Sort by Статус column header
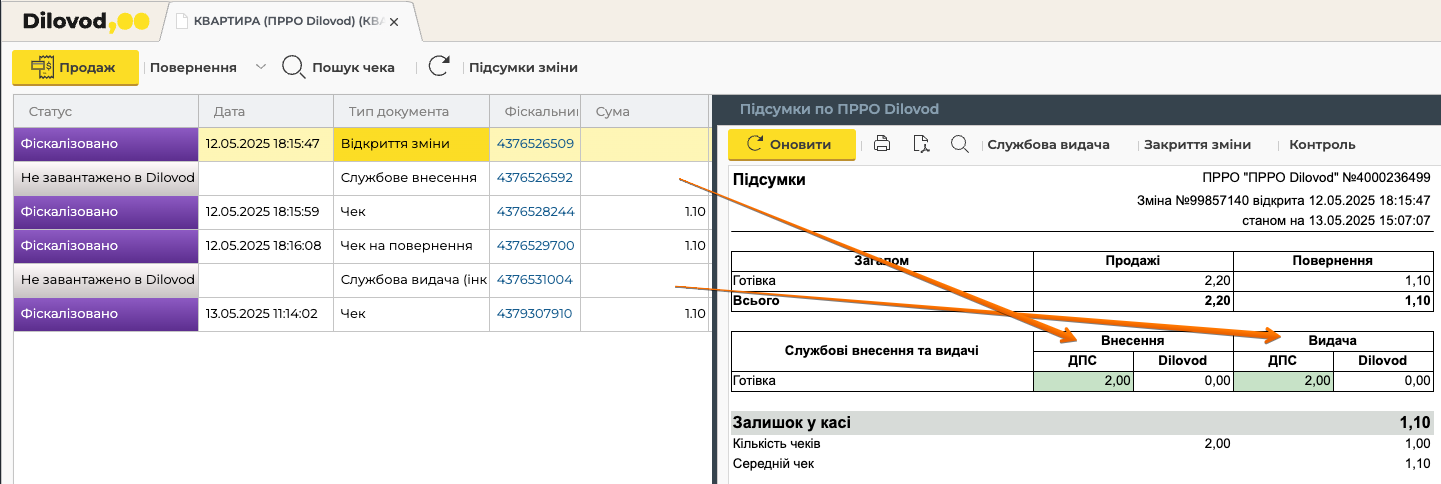Screen dimensions: 1441x484 click(106, 111)
